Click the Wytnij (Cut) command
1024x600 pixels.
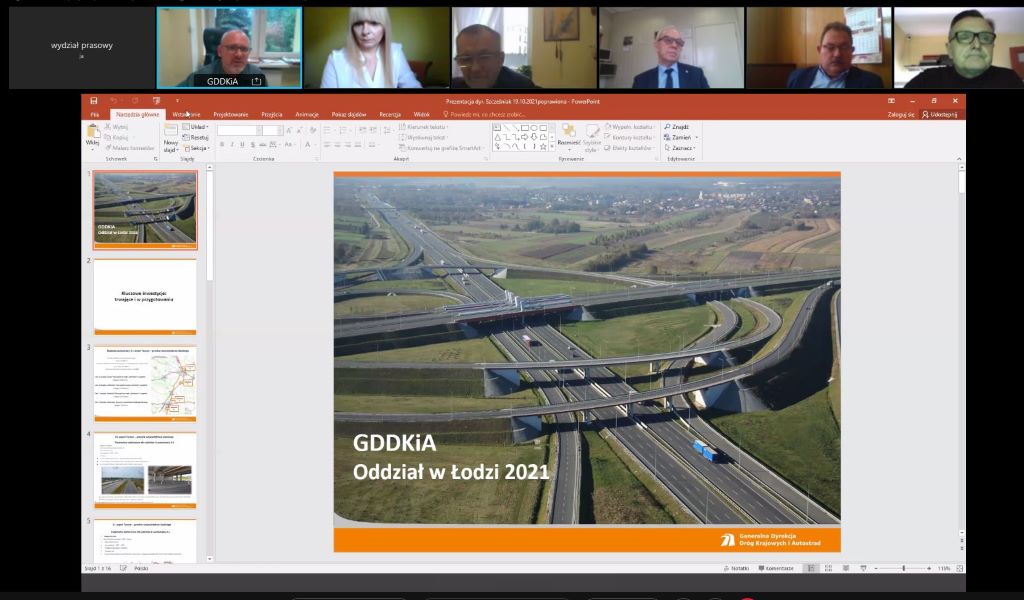tap(117, 127)
